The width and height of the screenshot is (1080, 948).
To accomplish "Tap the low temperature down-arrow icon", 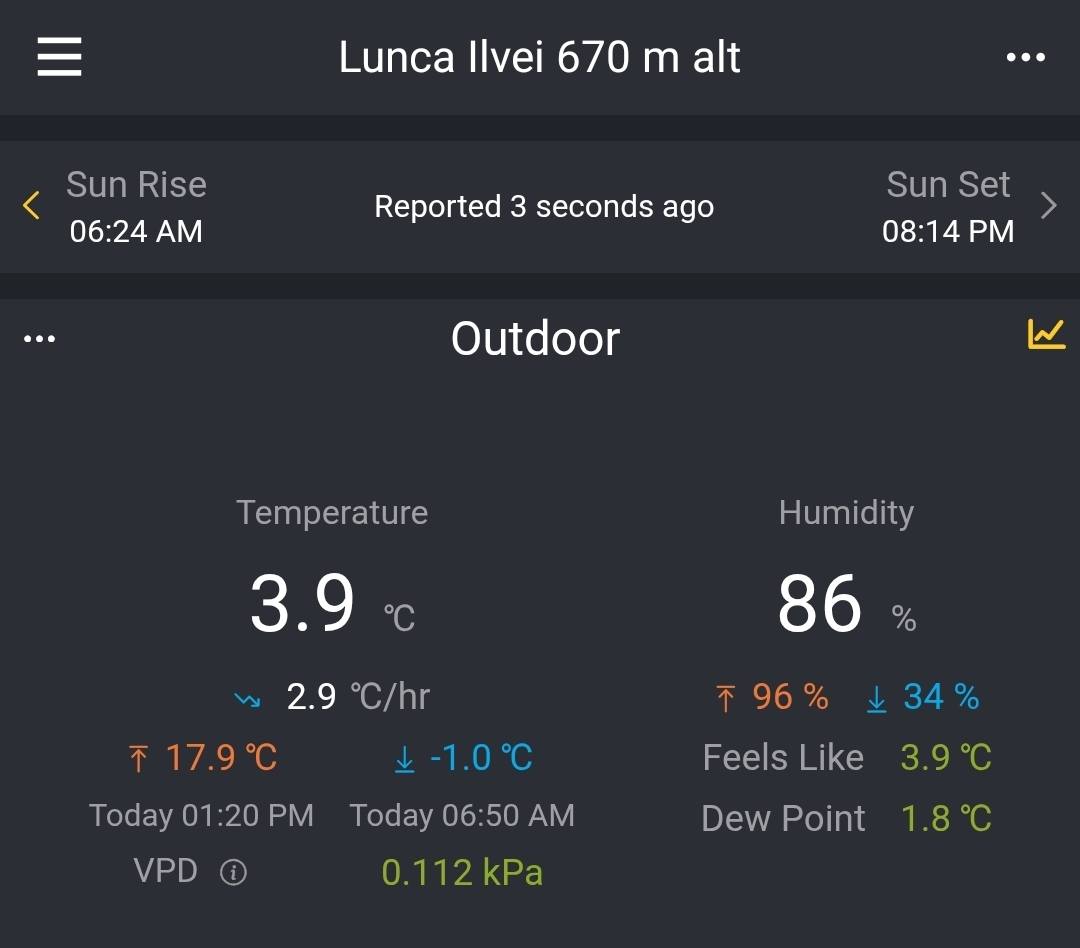I will 404,759.
